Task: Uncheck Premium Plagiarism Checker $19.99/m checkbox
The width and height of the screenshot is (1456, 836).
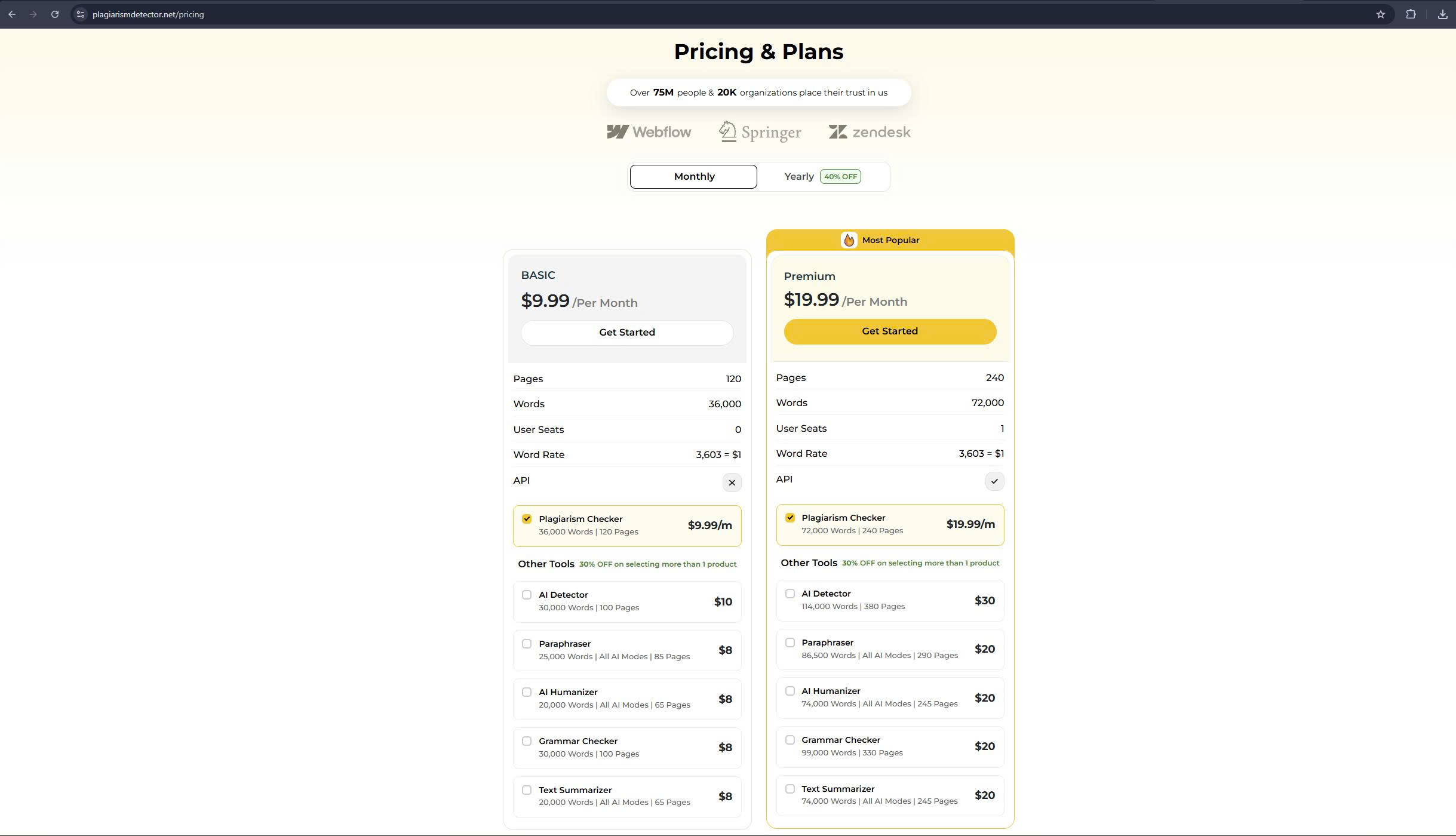Action: click(x=790, y=518)
